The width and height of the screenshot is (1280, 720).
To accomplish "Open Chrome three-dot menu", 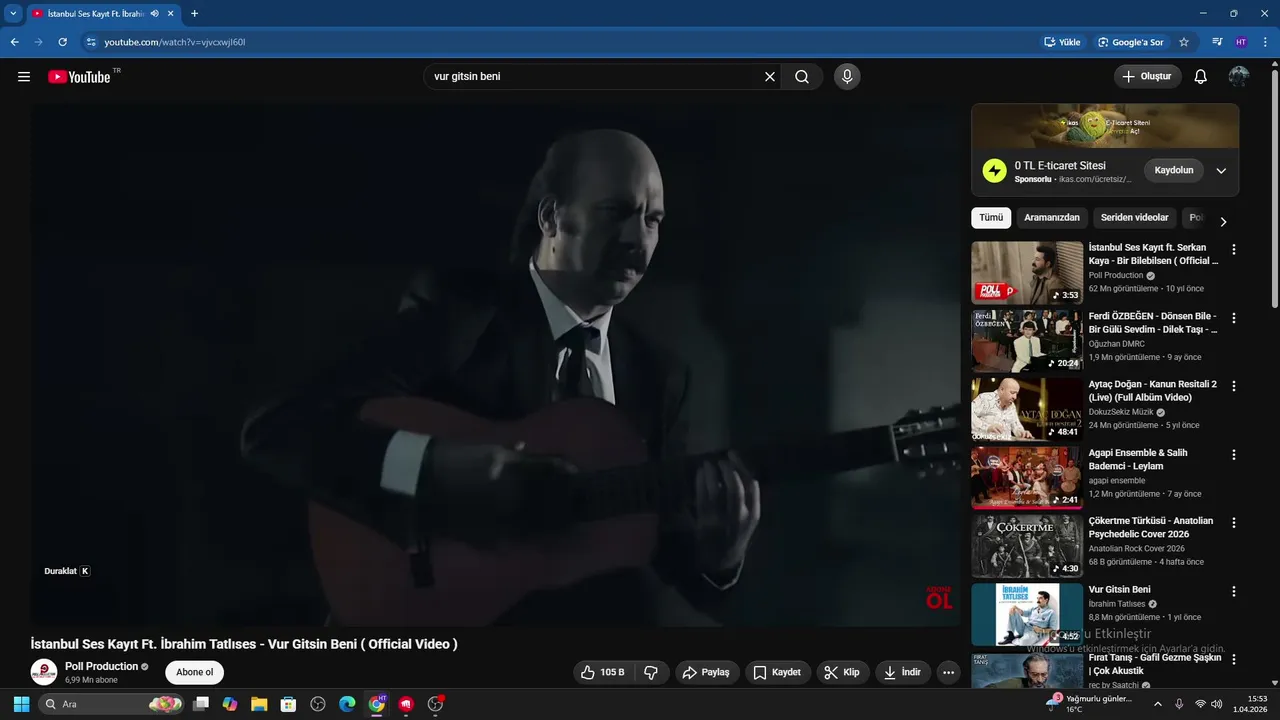I will (x=1265, y=42).
